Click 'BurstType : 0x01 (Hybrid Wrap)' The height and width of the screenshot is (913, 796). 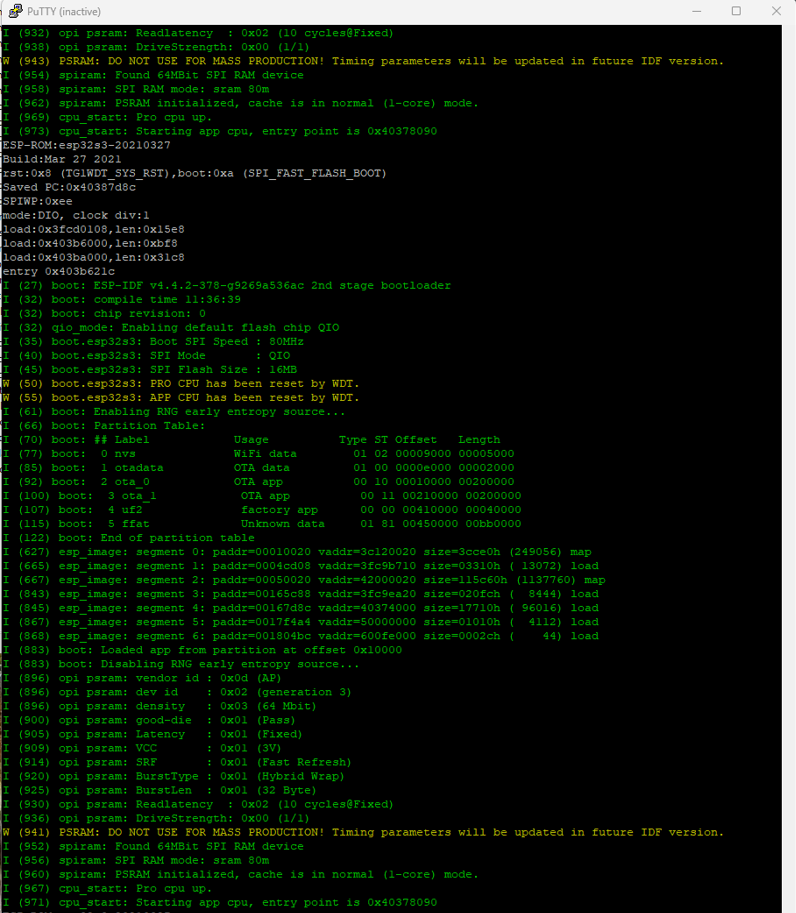click(240, 776)
